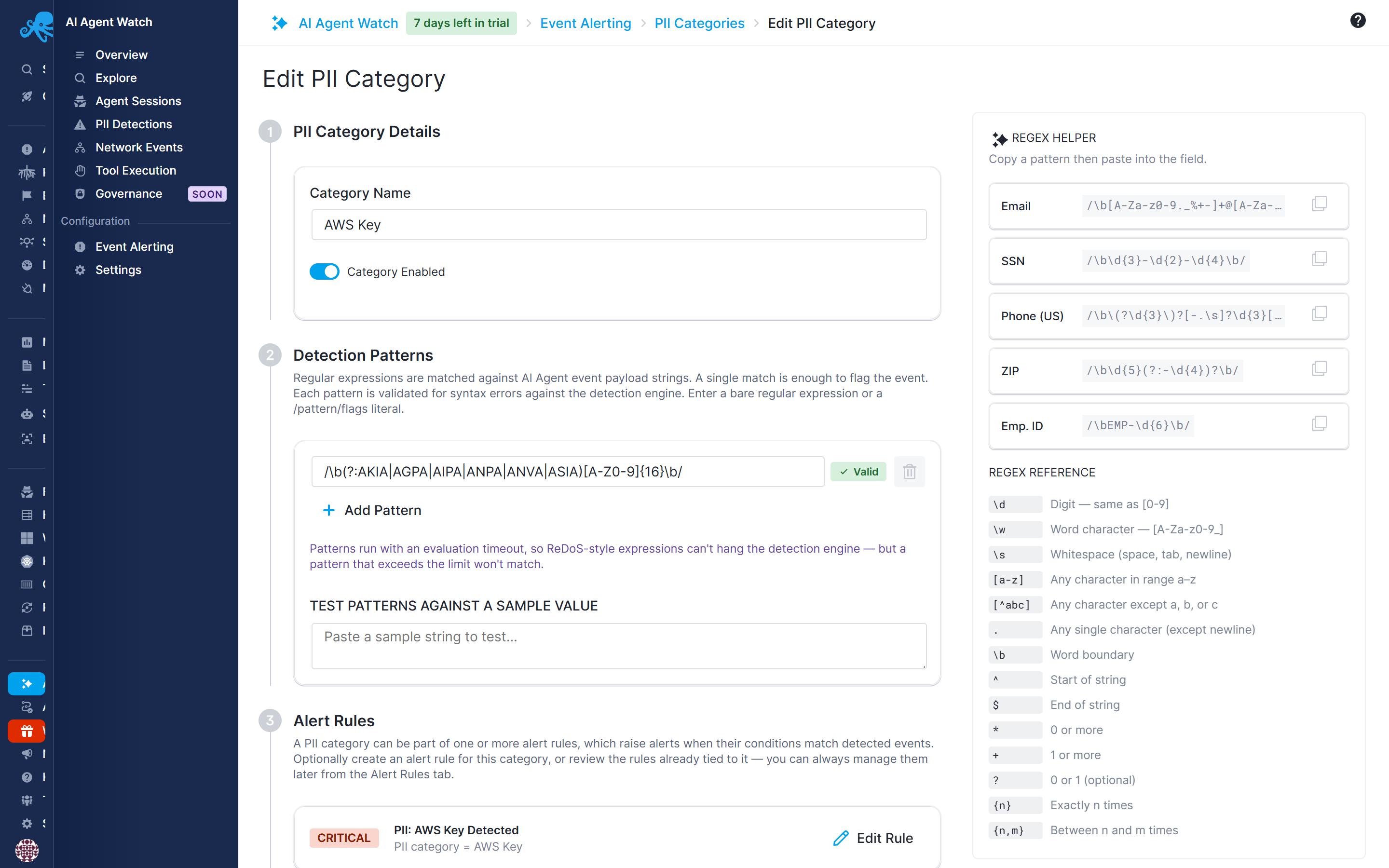Toggle the Category Enabled switch
Viewport: 1389px width, 868px height.
(x=324, y=271)
